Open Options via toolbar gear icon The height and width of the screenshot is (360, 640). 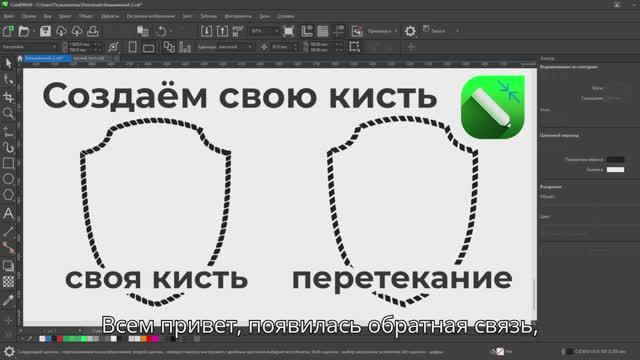point(410,31)
